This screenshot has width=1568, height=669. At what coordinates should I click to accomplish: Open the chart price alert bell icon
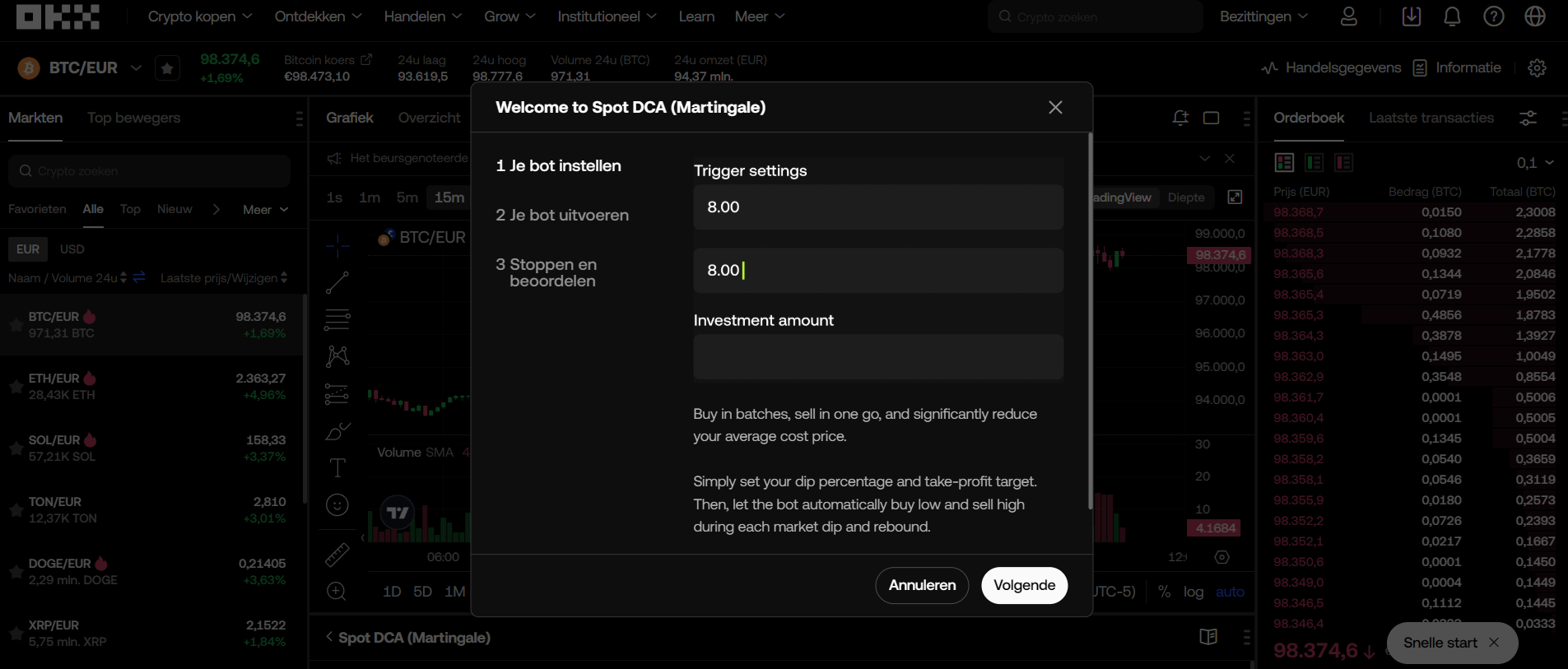point(1180,118)
